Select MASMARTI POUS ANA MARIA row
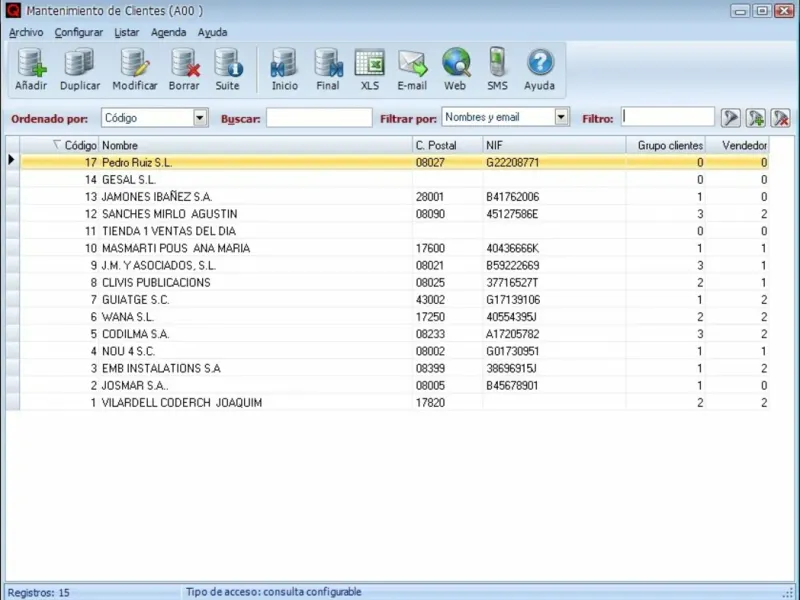 pos(394,248)
